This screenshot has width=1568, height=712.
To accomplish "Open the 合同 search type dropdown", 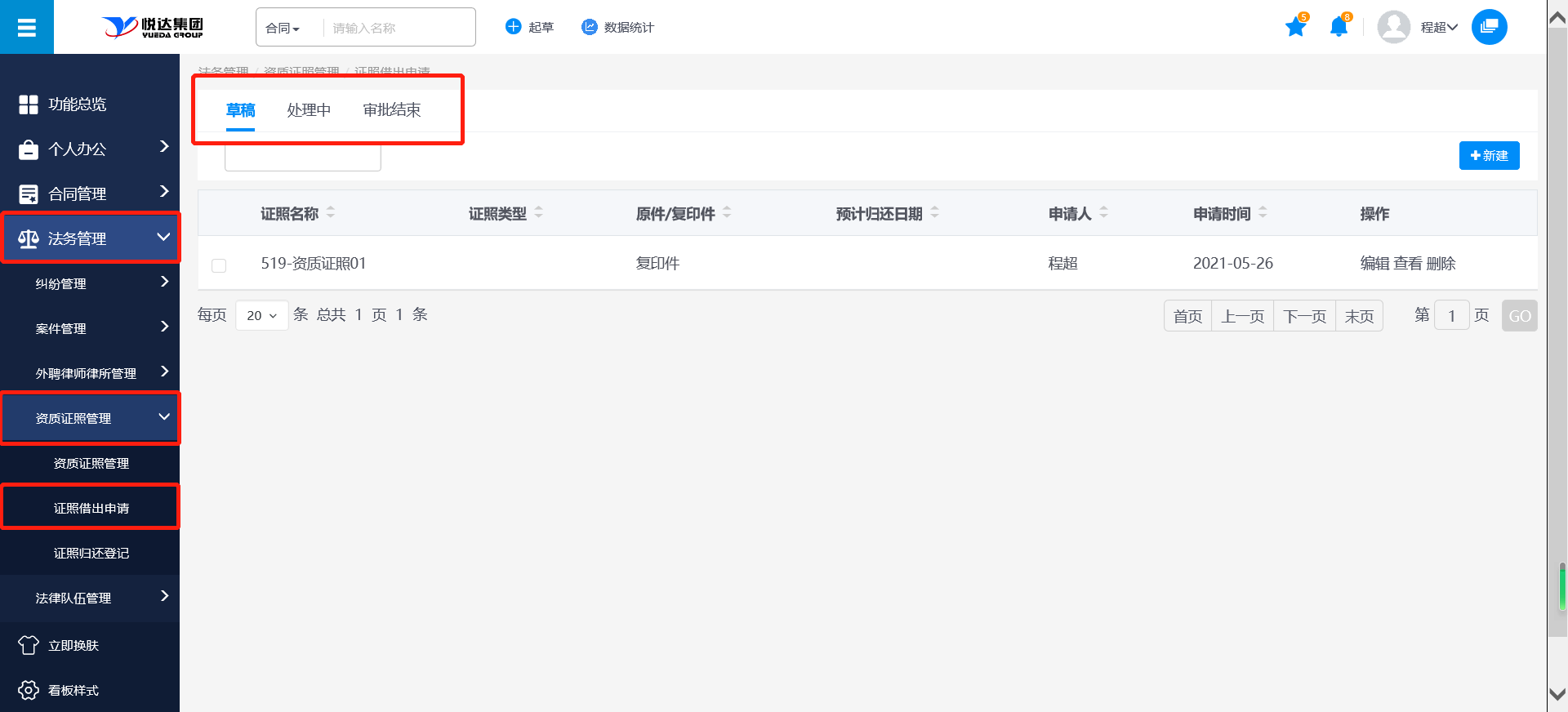I will 283,29.
